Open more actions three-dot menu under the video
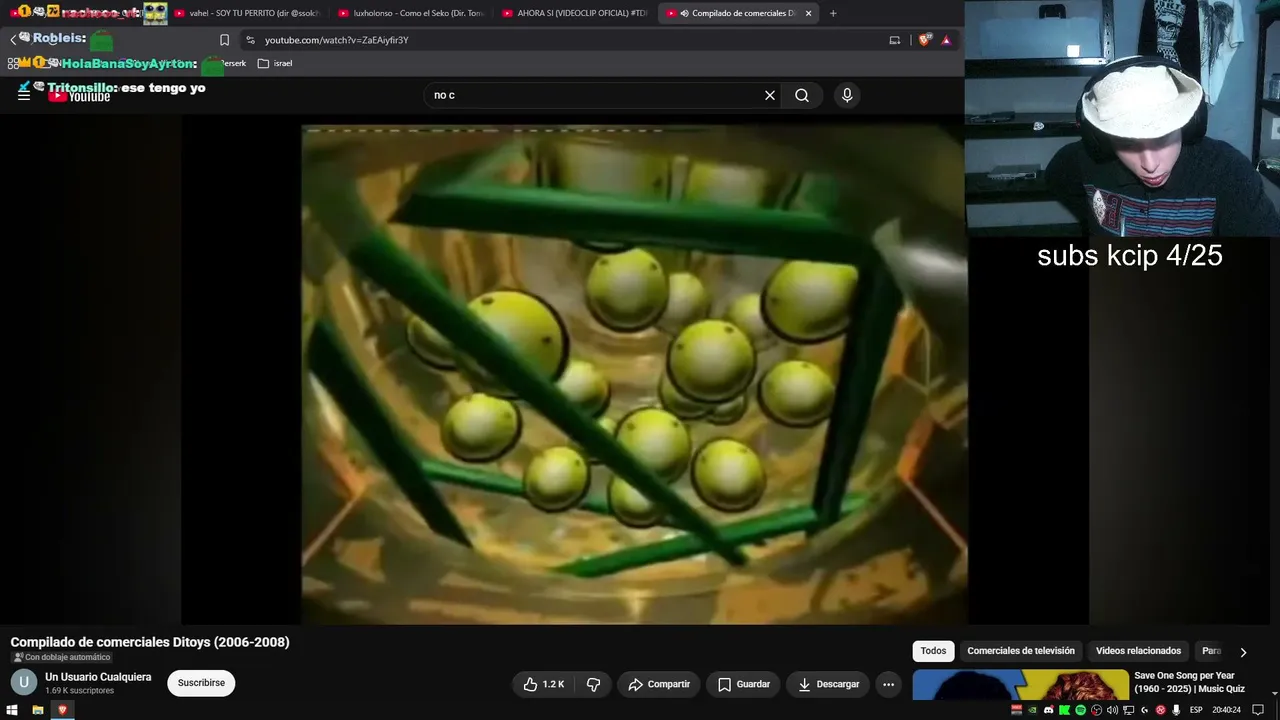This screenshot has height=720, width=1280. (888, 684)
